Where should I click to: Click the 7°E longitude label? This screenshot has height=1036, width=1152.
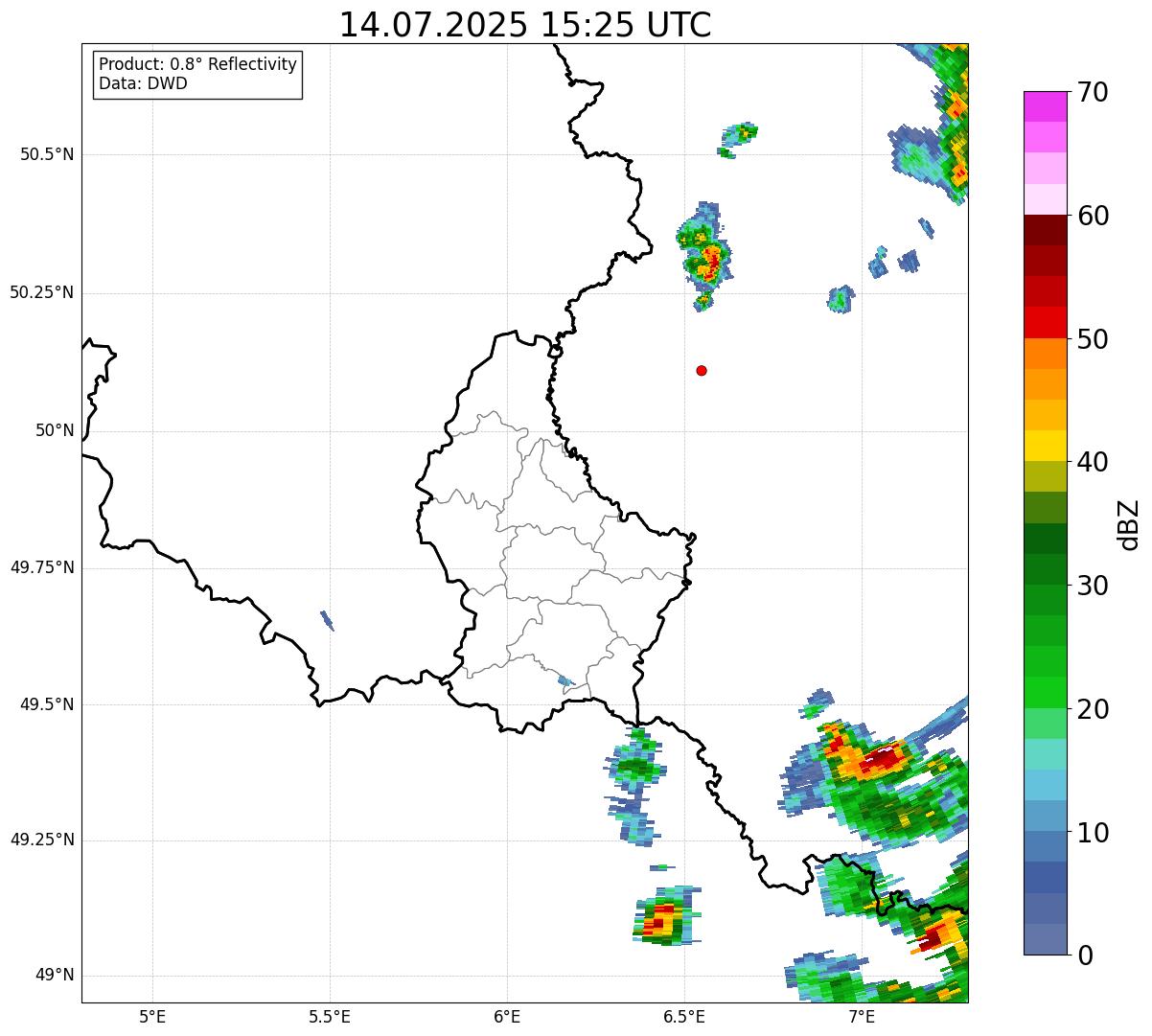(862, 1016)
